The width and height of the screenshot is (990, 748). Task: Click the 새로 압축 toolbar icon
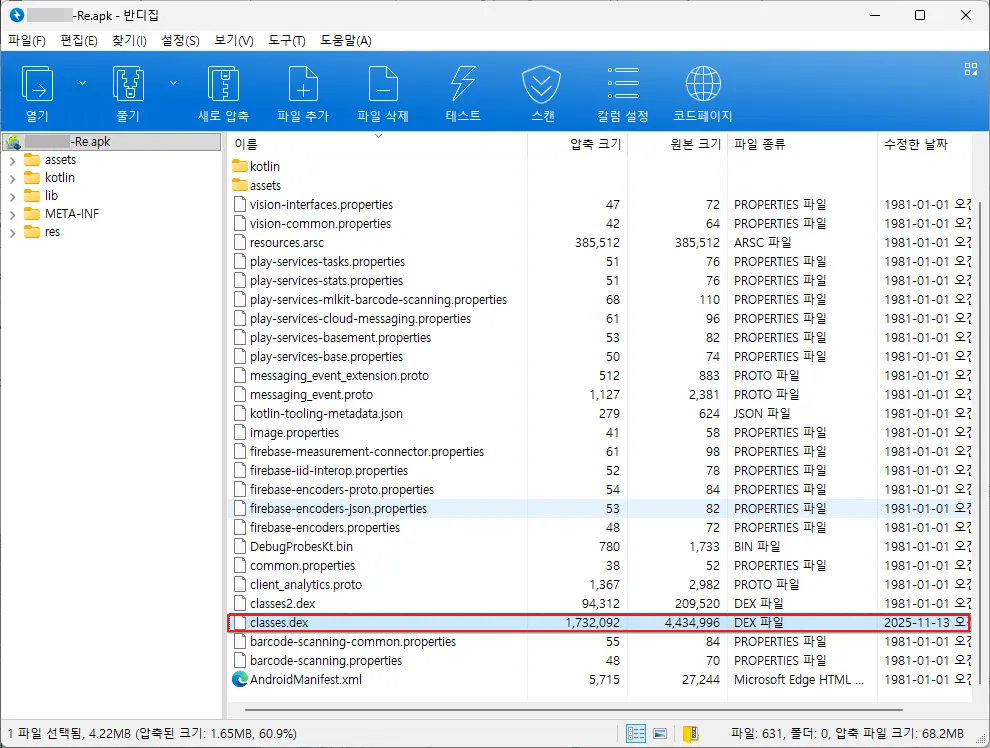pos(223,84)
